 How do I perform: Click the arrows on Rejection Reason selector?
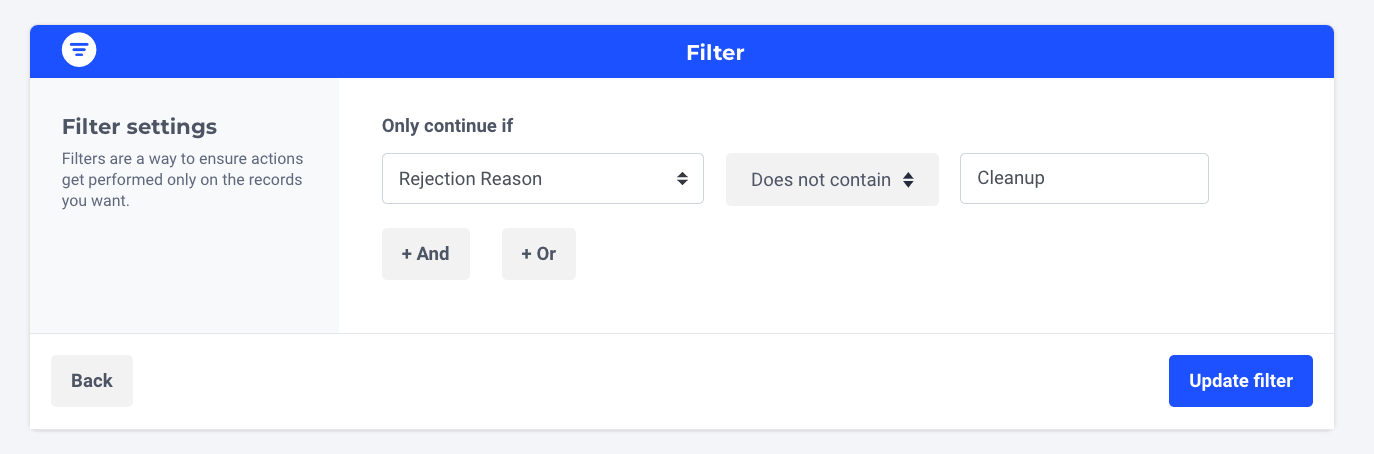pyautogui.click(x=682, y=179)
